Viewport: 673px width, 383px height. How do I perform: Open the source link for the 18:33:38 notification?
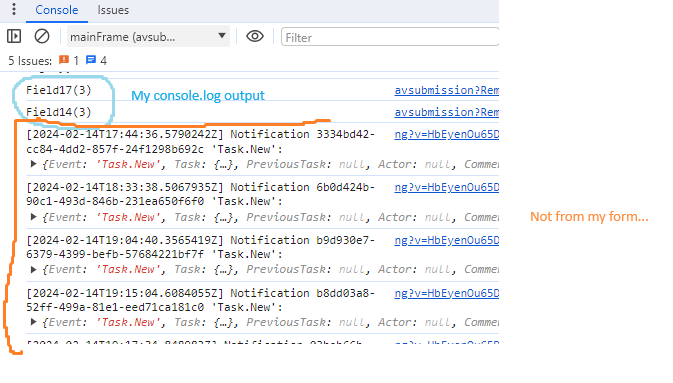(x=446, y=187)
